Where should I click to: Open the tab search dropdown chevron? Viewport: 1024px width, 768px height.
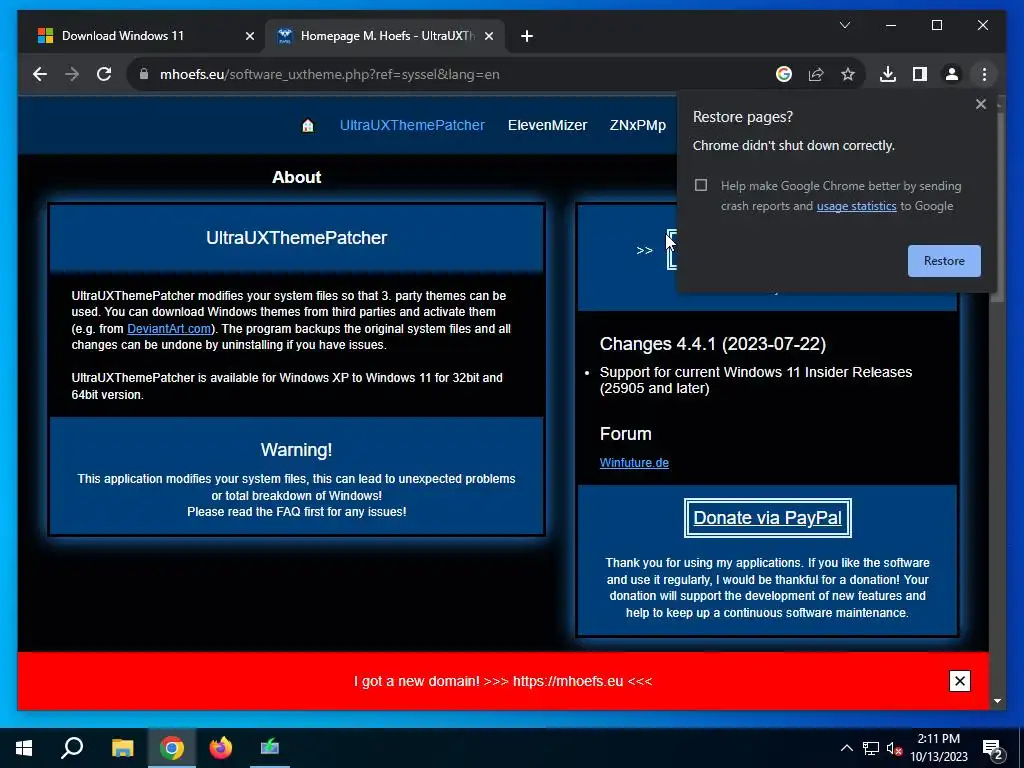[844, 25]
